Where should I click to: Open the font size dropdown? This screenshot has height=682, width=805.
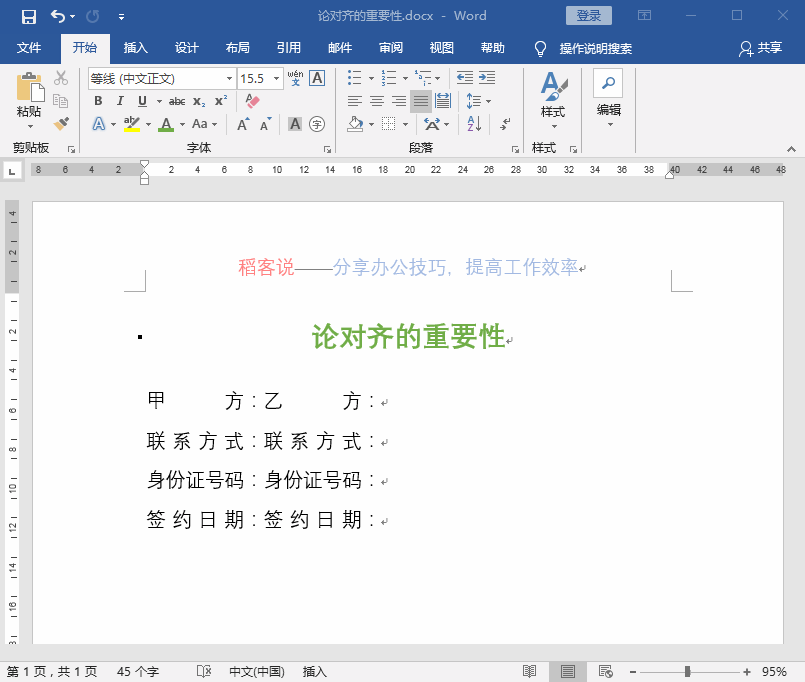pyautogui.click(x=272, y=77)
